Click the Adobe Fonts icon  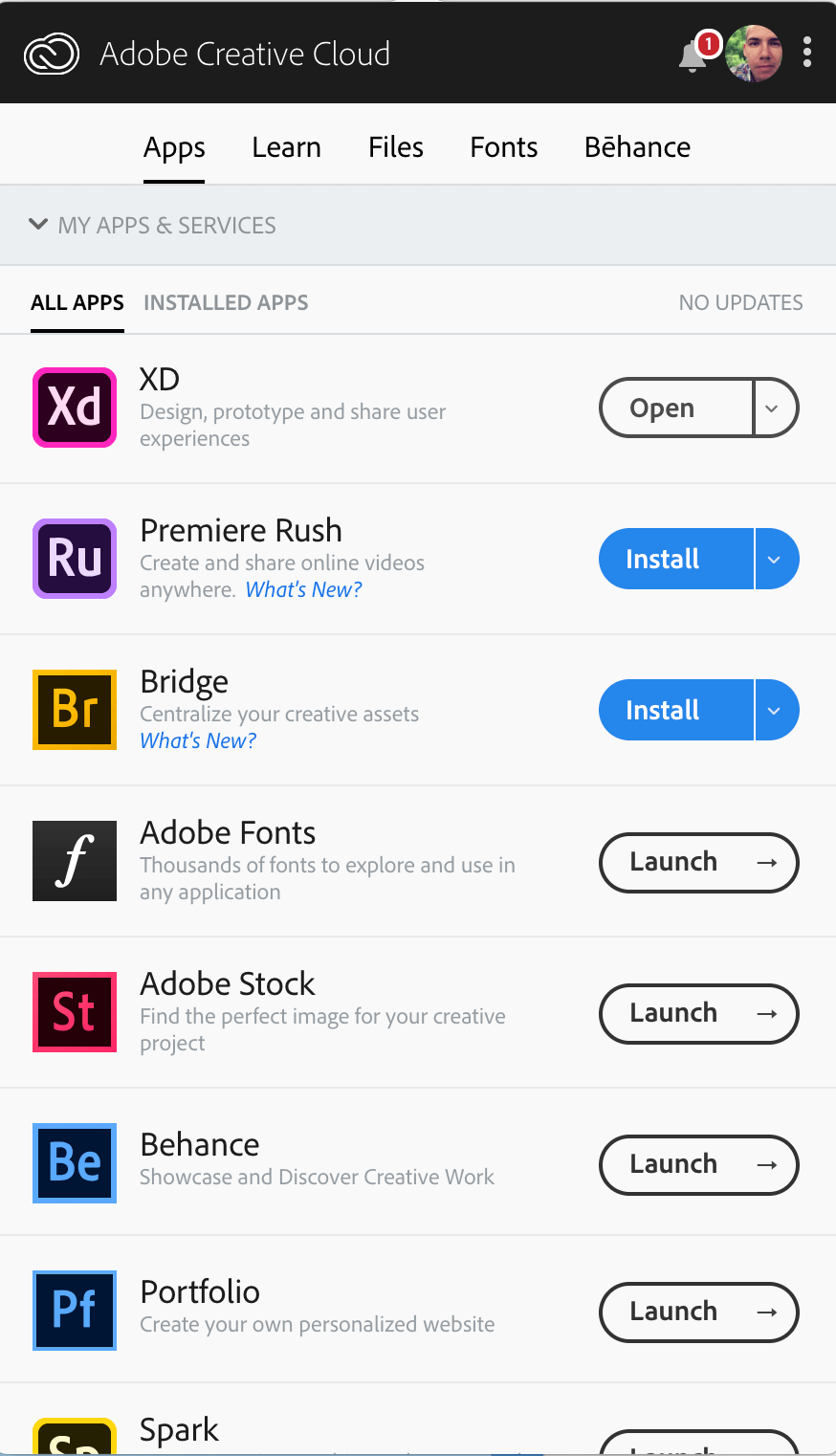(74, 860)
